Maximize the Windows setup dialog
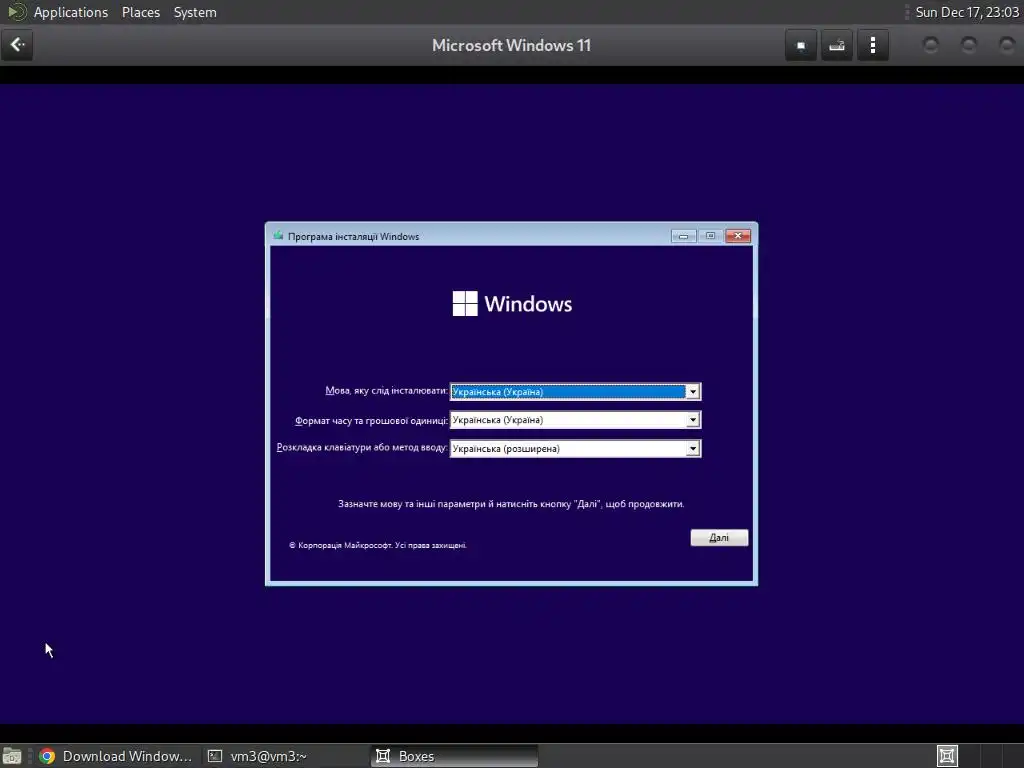This screenshot has height=768, width=1024. [x=711, y=236]
